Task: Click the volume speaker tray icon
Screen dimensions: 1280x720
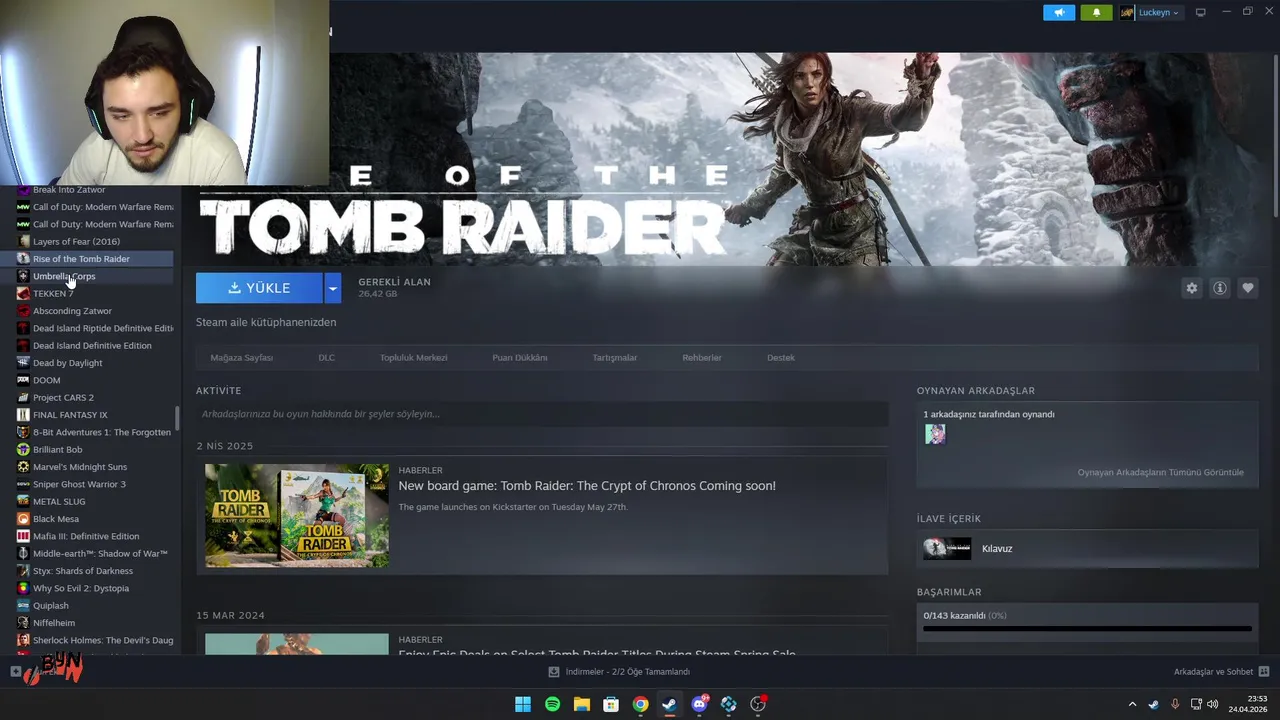Action: 1213,704
